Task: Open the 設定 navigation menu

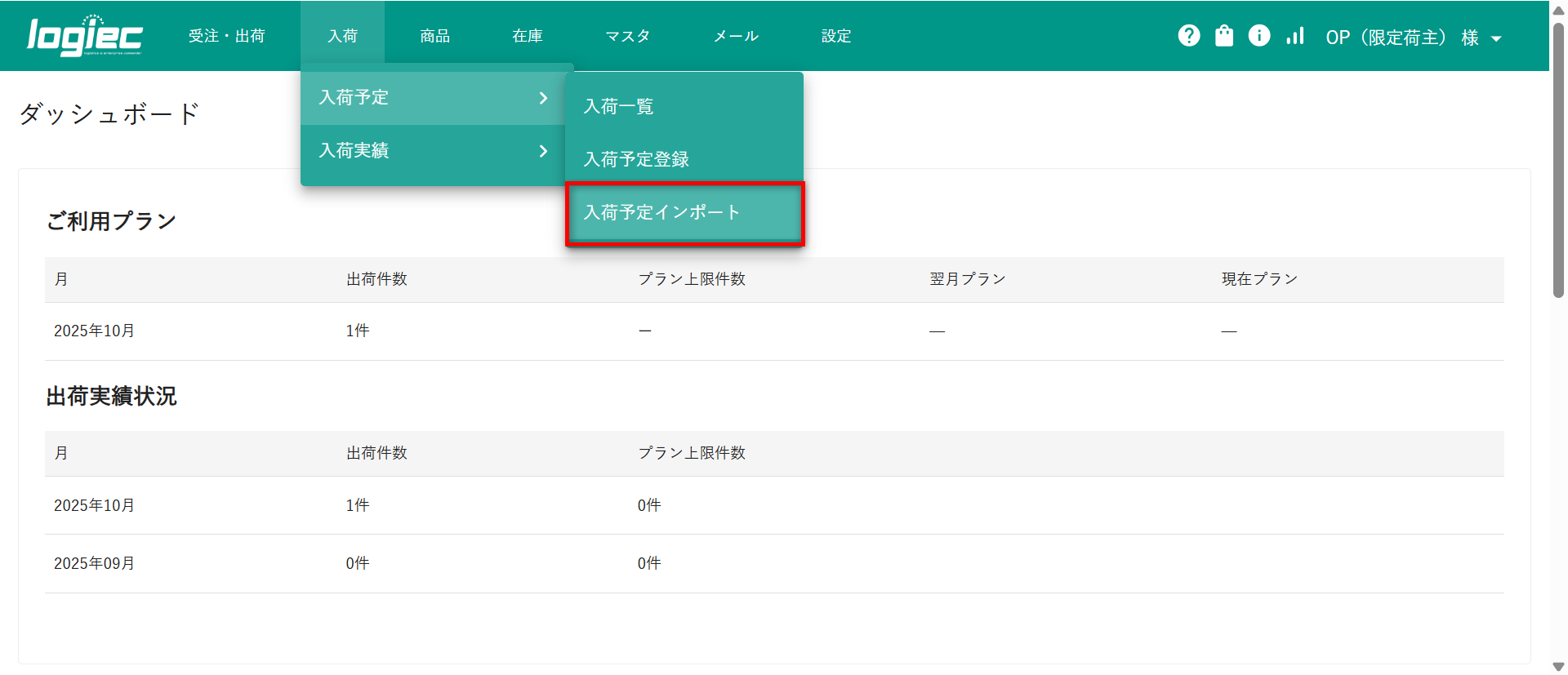Action: tap(835, 36)
